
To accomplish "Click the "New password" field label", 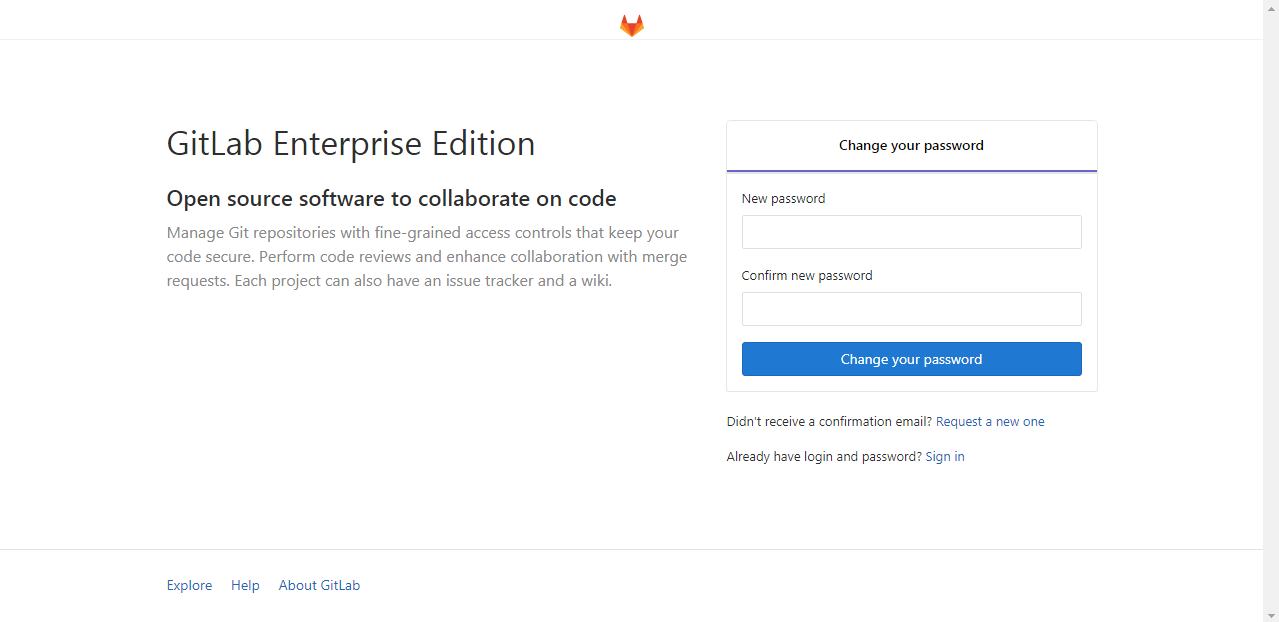I will click(x=783, y=199).
